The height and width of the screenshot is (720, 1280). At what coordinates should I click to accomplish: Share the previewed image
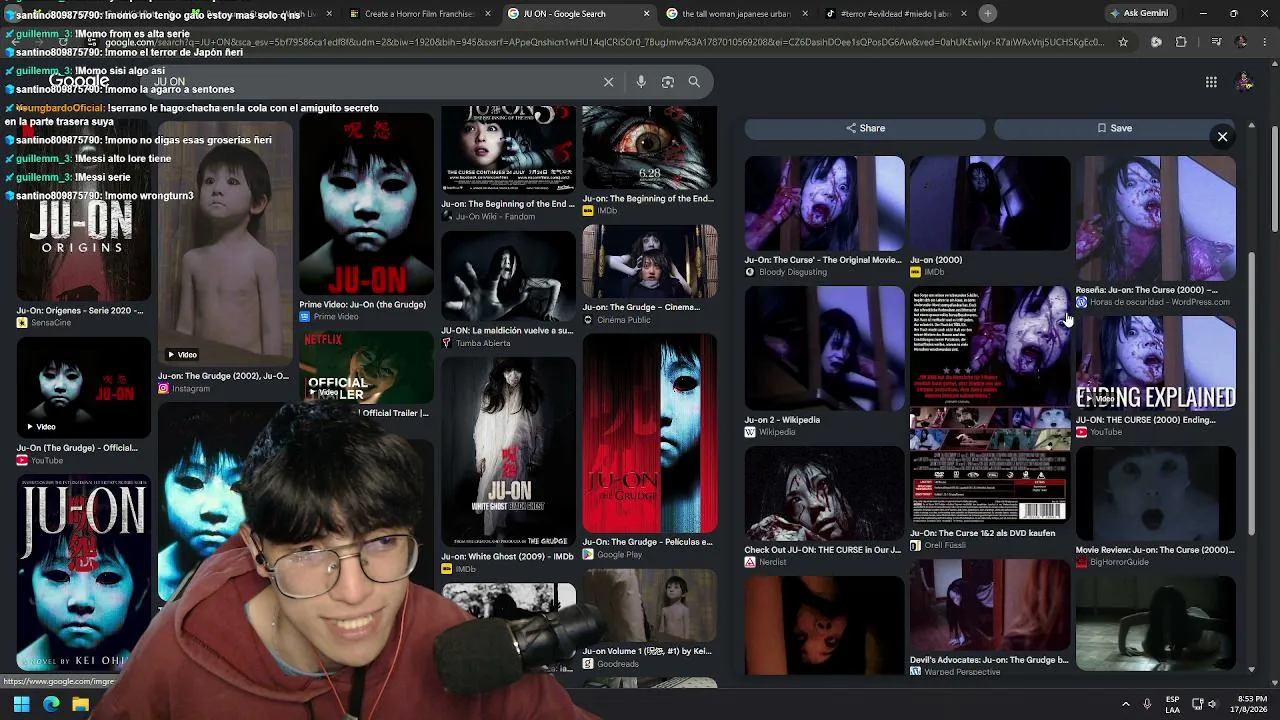click(x=865, y=128)
